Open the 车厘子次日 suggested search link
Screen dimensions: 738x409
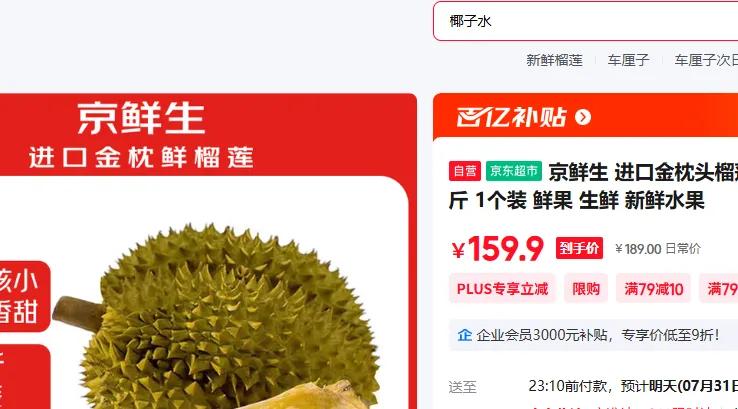(706, 60)
